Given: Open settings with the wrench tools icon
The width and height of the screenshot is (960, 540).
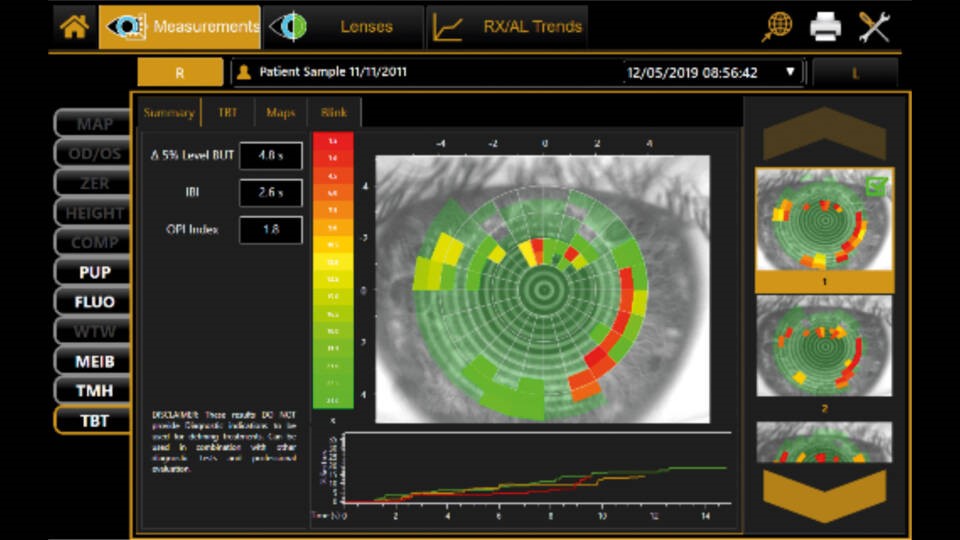Looking at the screenshot, I should (x=873, y=27).
